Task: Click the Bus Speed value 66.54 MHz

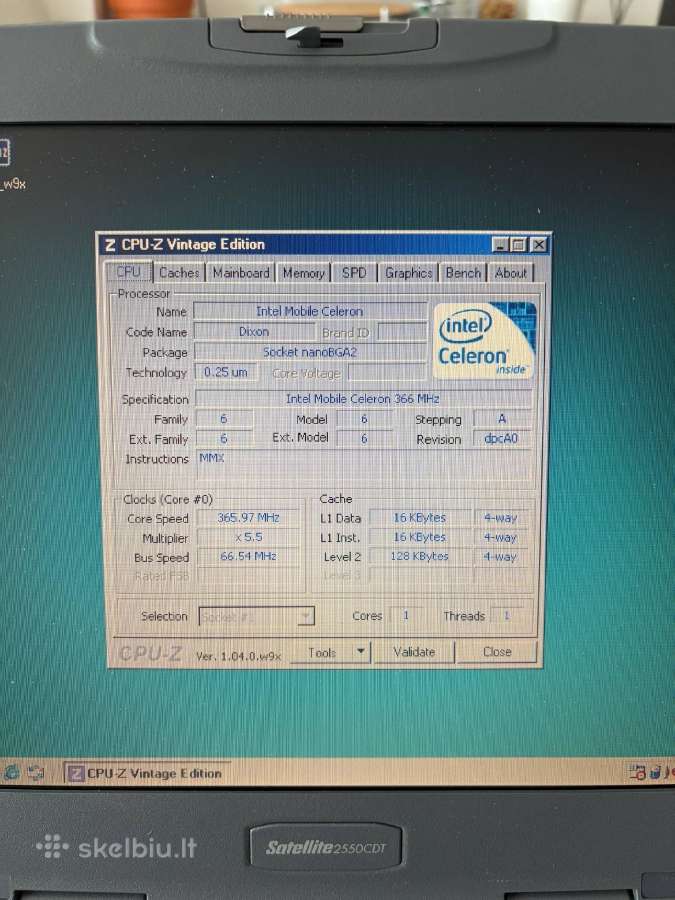Action: [248, 556]
